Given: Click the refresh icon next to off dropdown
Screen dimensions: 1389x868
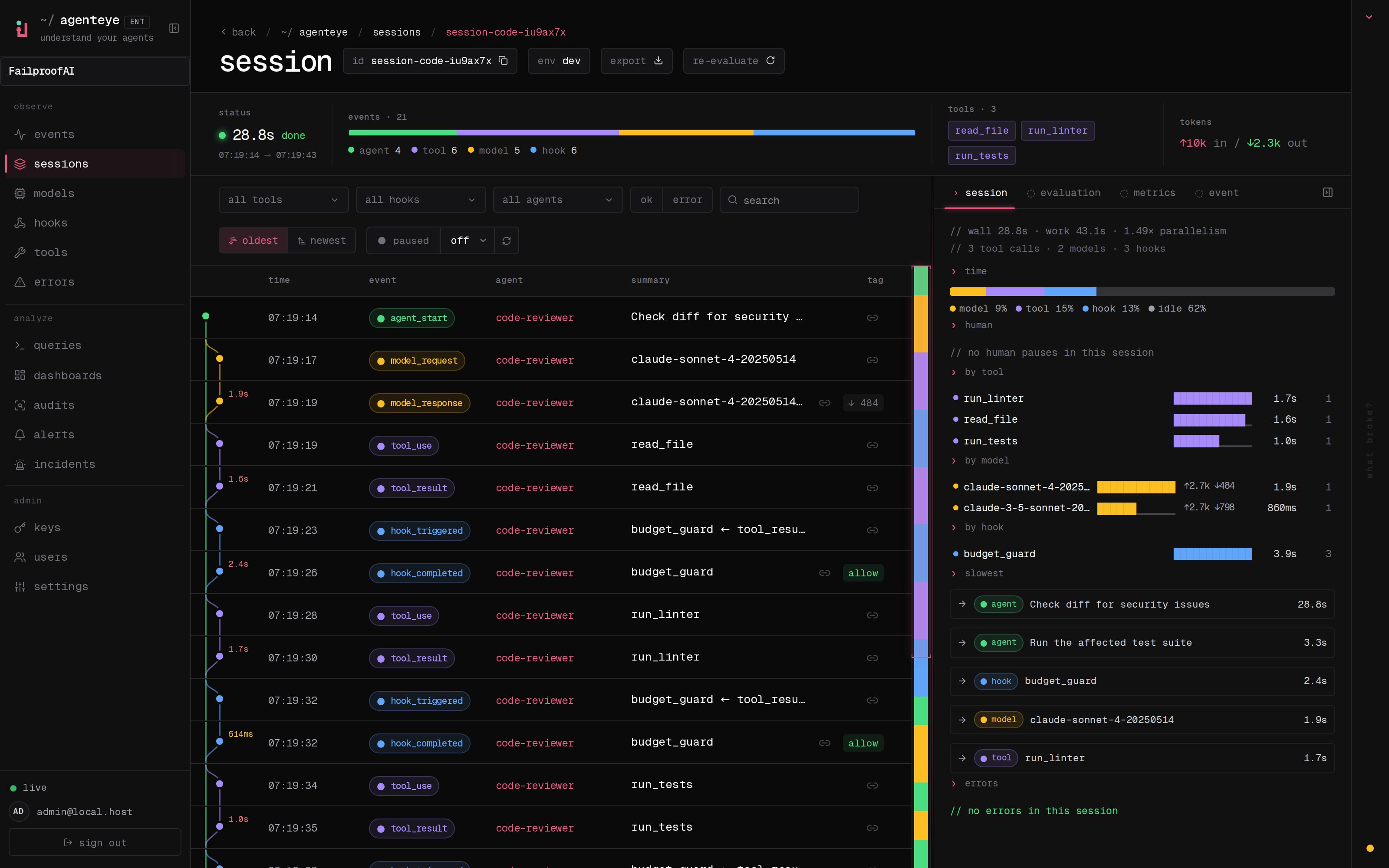Looking at the screenshot, I should [x=506, y=240].
